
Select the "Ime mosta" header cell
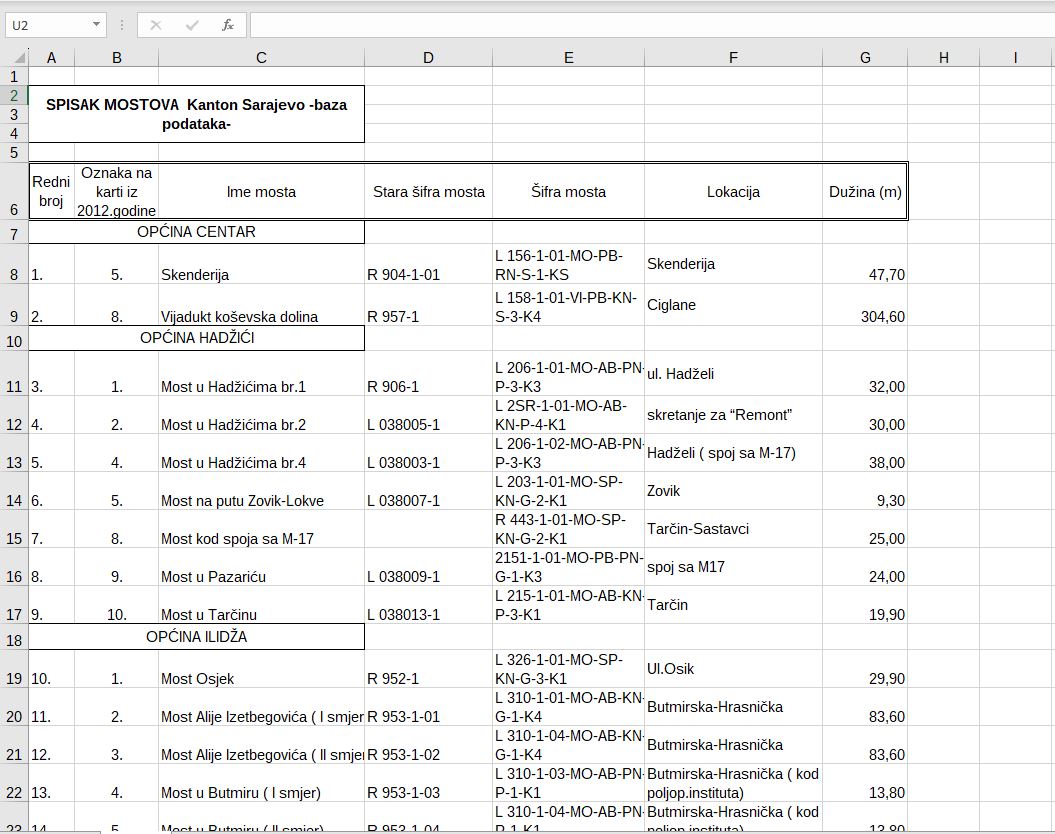[x=261, y=192]
